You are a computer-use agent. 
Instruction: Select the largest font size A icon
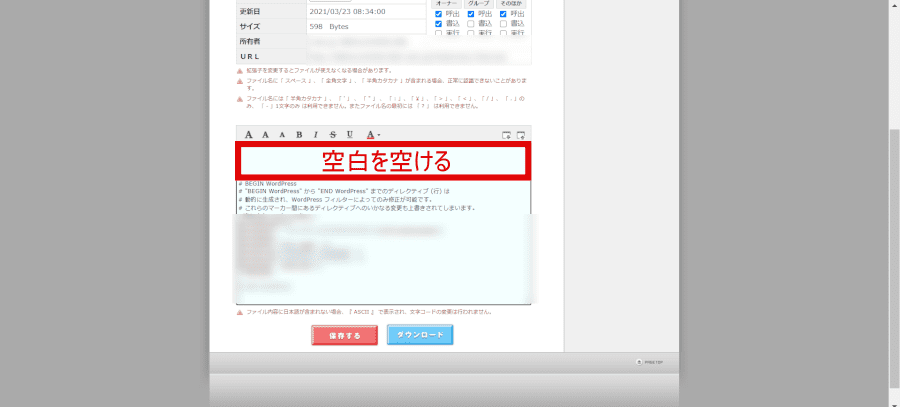coord(249,134)
